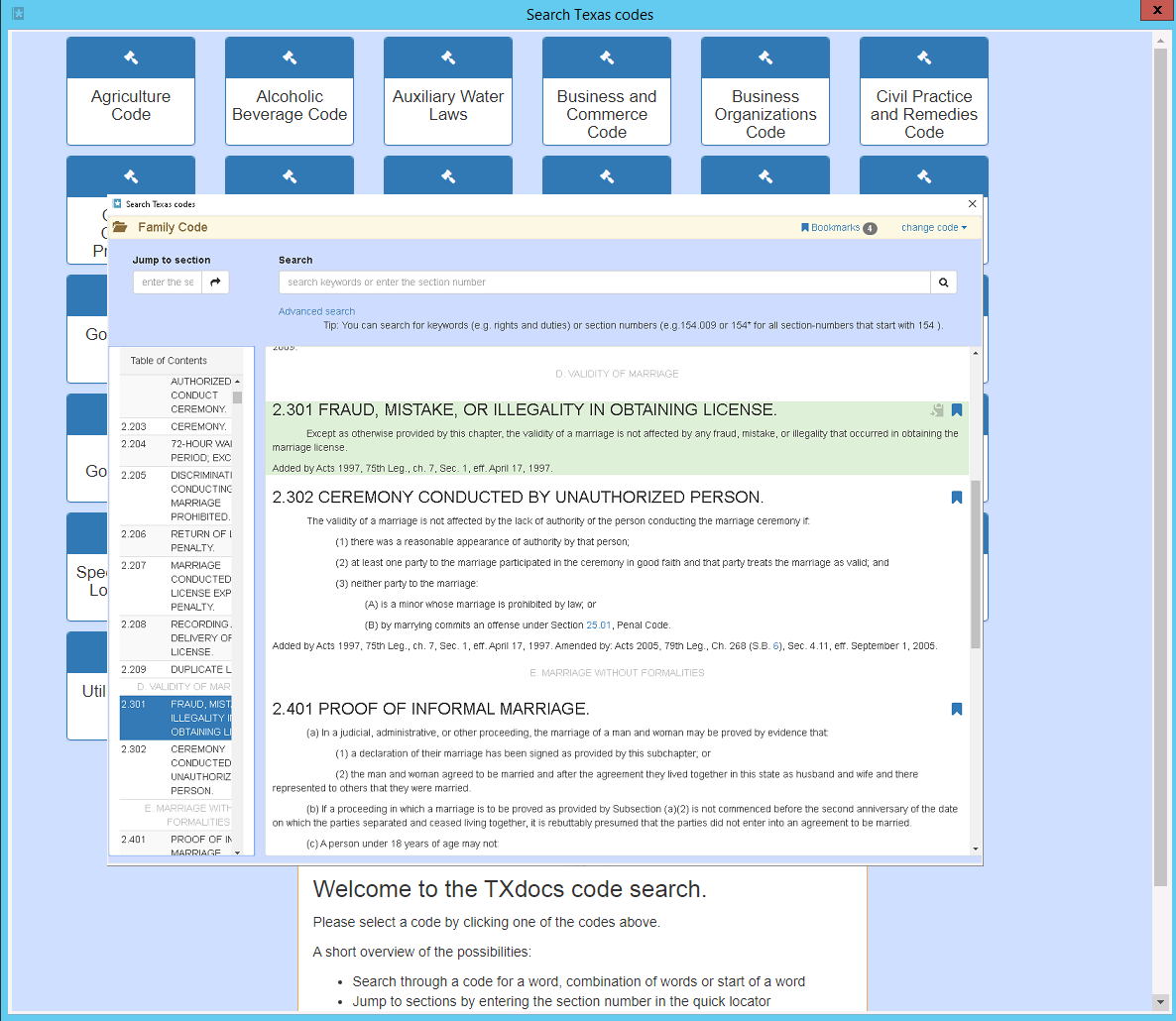1176x1021 pixels.
Task: Toggle bookmark on section 2.401
Action: (x=957, y=710)
